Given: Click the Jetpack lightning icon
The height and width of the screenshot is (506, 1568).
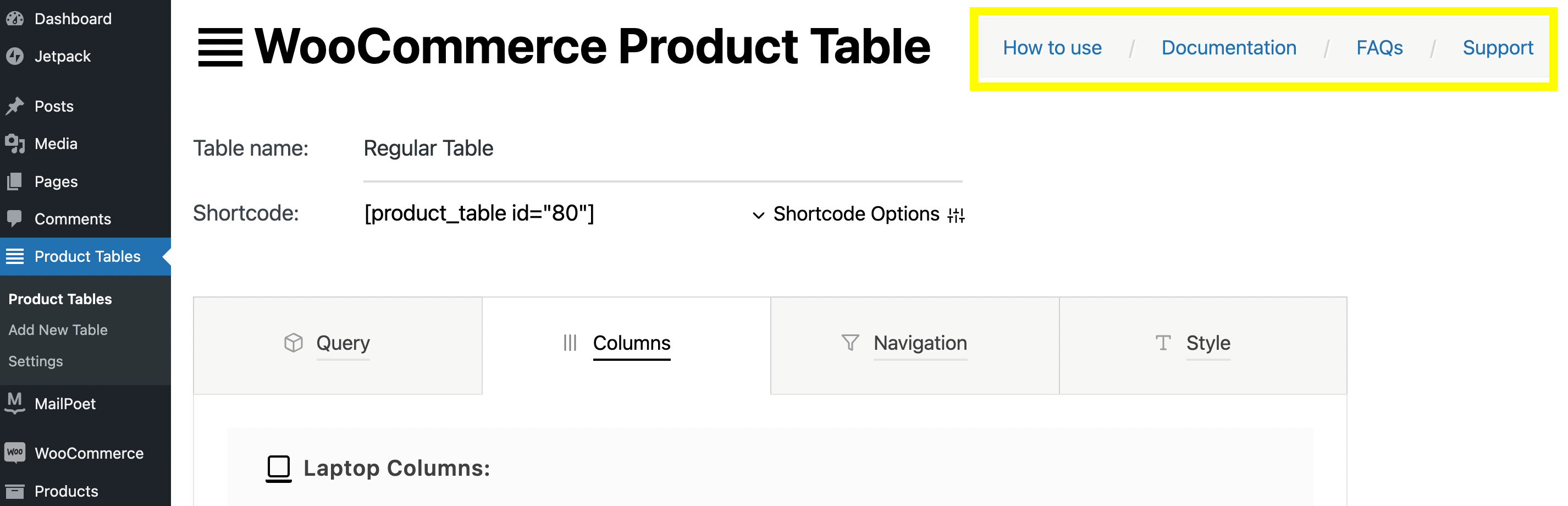Looking at the screenshot, I should [15, 56].
